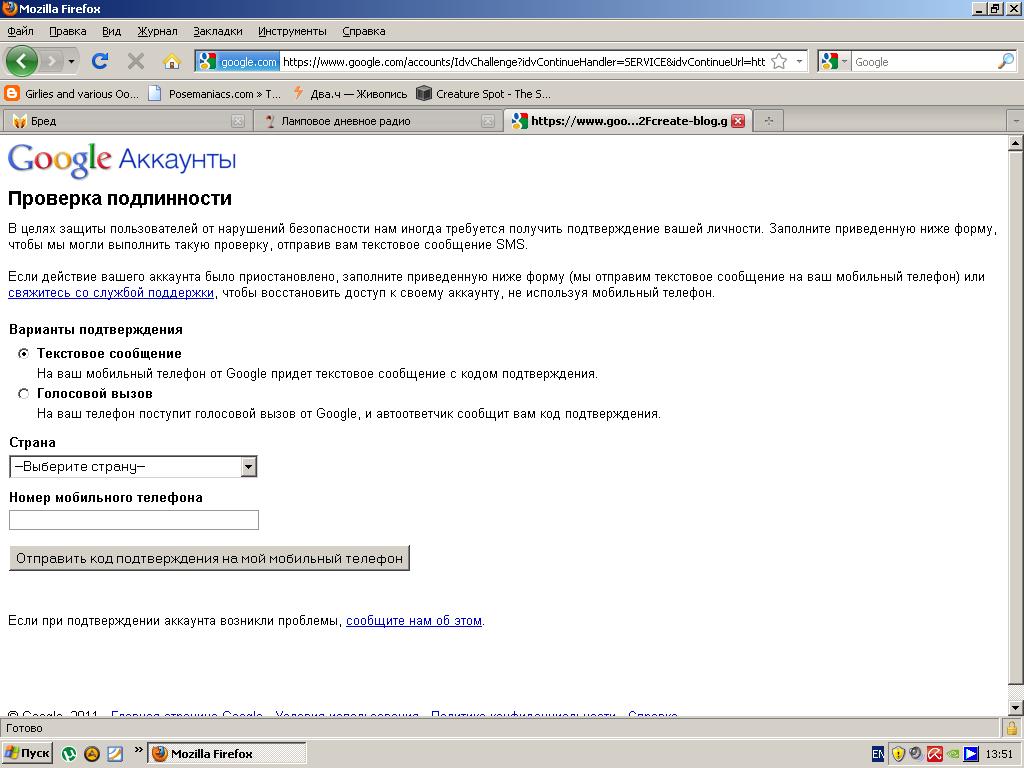Click the vertical scrollbar thumb
The height and width of the screenshot is (768, 1024).
tap(1015, 418)
